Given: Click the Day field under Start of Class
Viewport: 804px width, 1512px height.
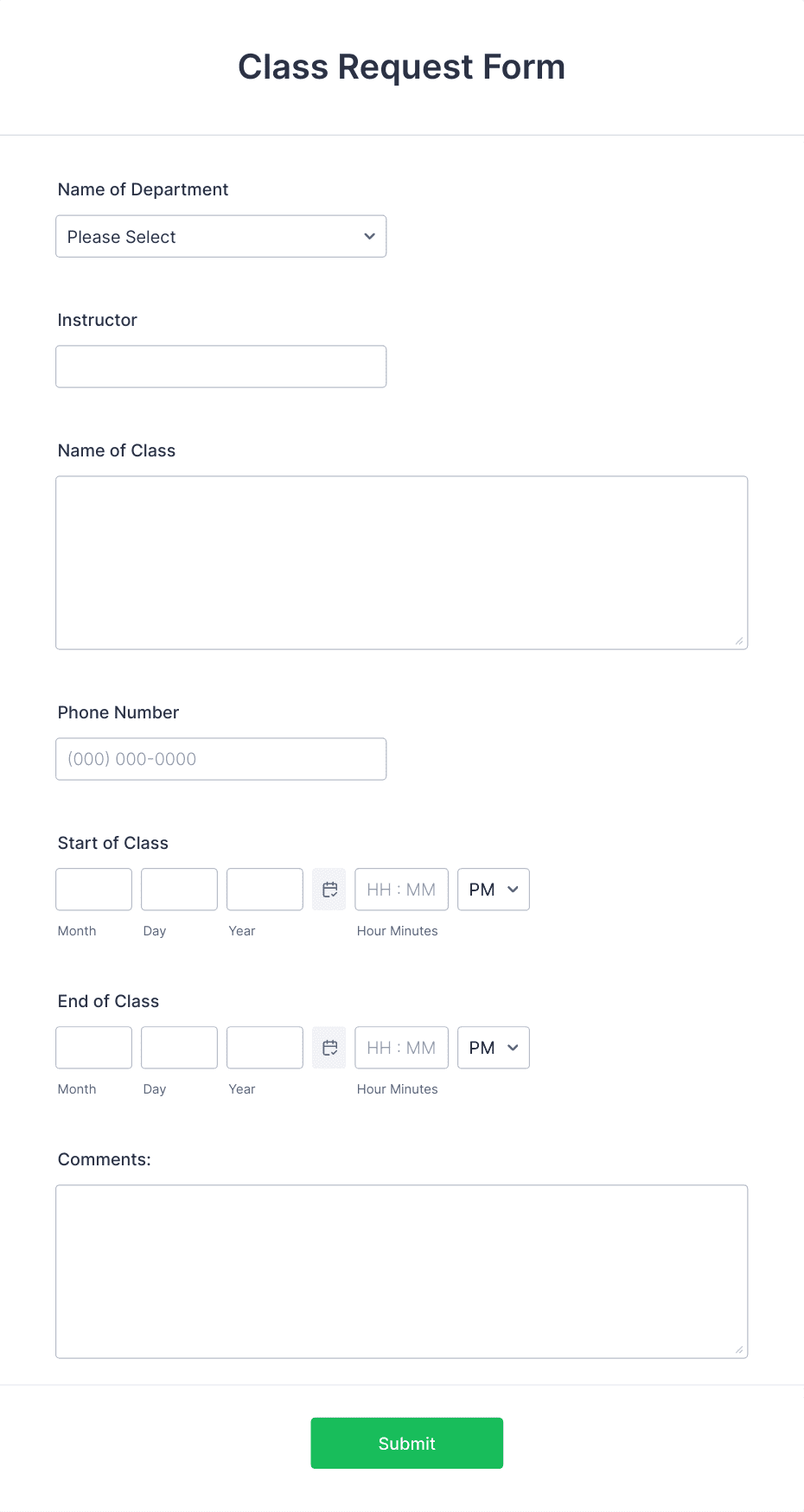Looking at the screenshot, I should click(178, 889).
